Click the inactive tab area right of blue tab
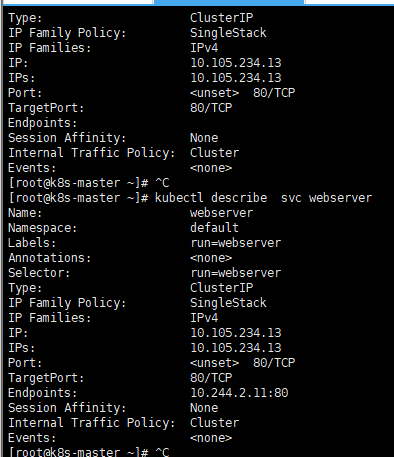Image resolution: width=394 pixels, height=457 pixels. [349, 2]
